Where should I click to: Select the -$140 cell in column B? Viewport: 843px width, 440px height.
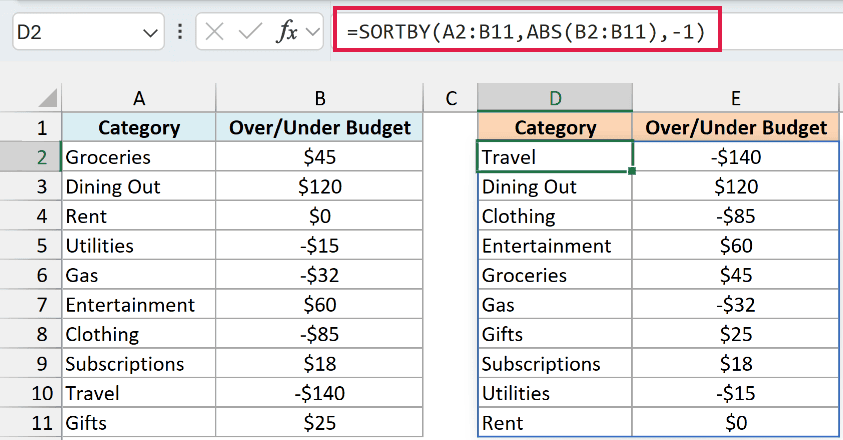(x=319, y=393)
